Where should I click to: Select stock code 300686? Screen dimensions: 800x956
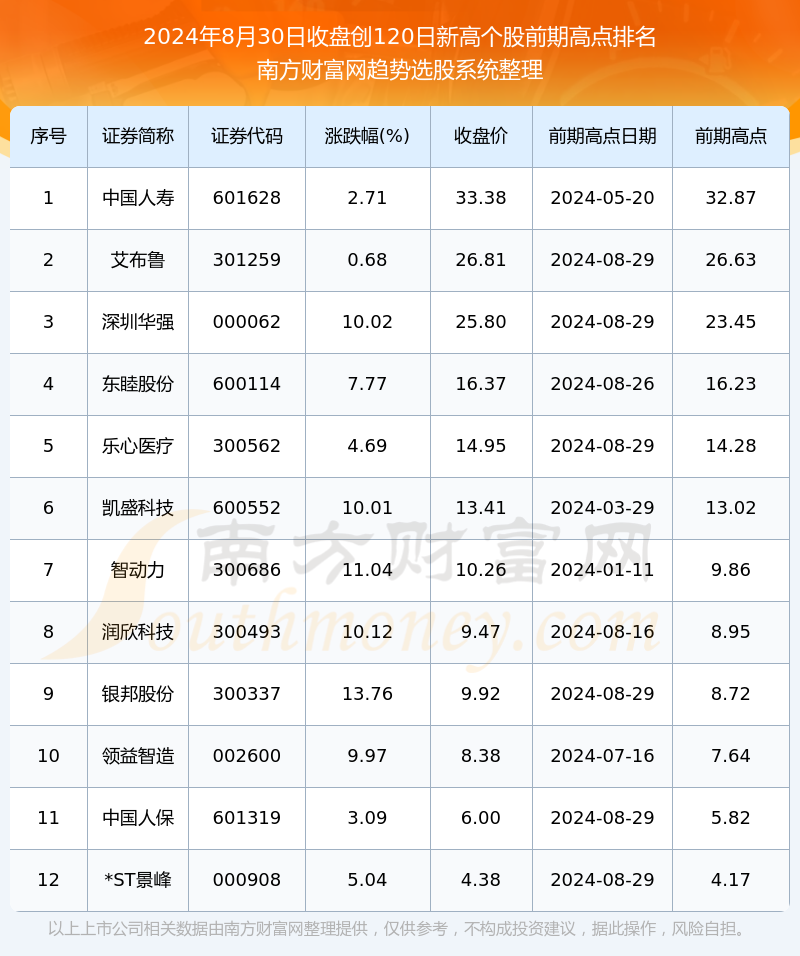click(x=247, y=570)
